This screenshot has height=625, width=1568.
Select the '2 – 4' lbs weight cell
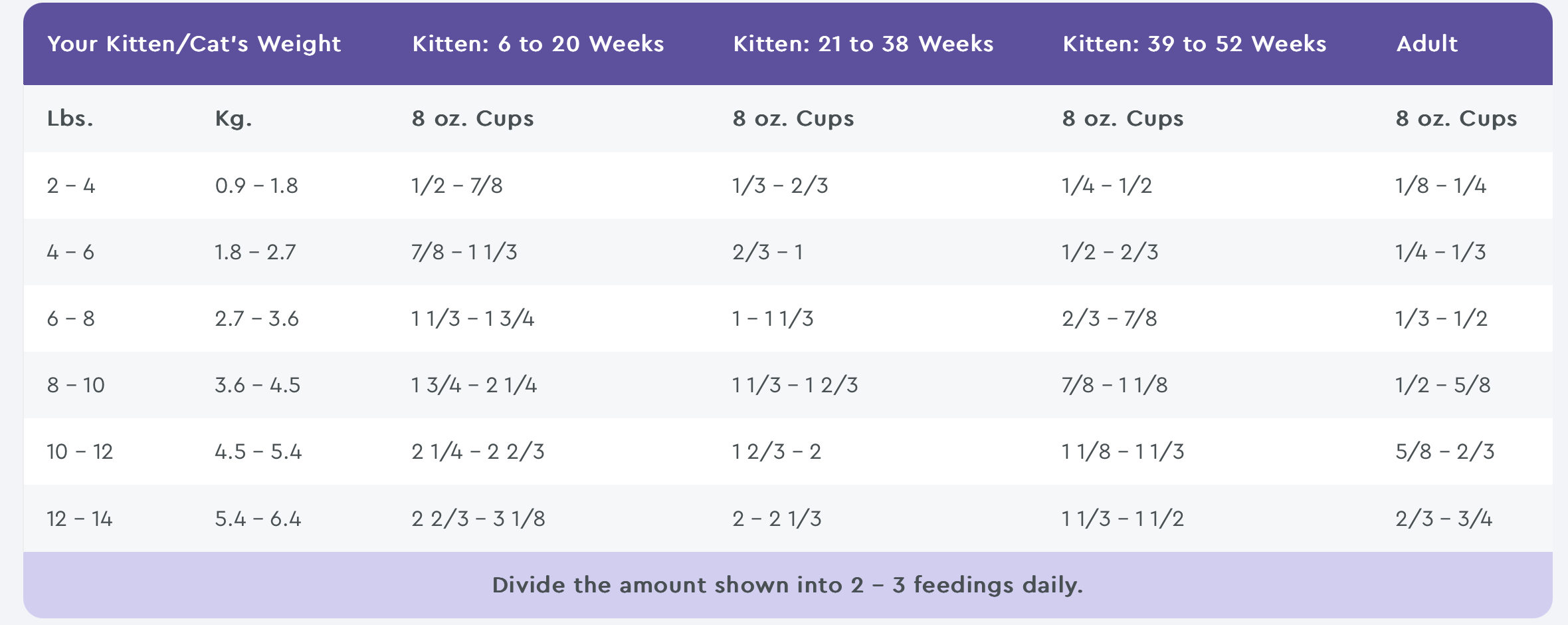pos(71,186)
